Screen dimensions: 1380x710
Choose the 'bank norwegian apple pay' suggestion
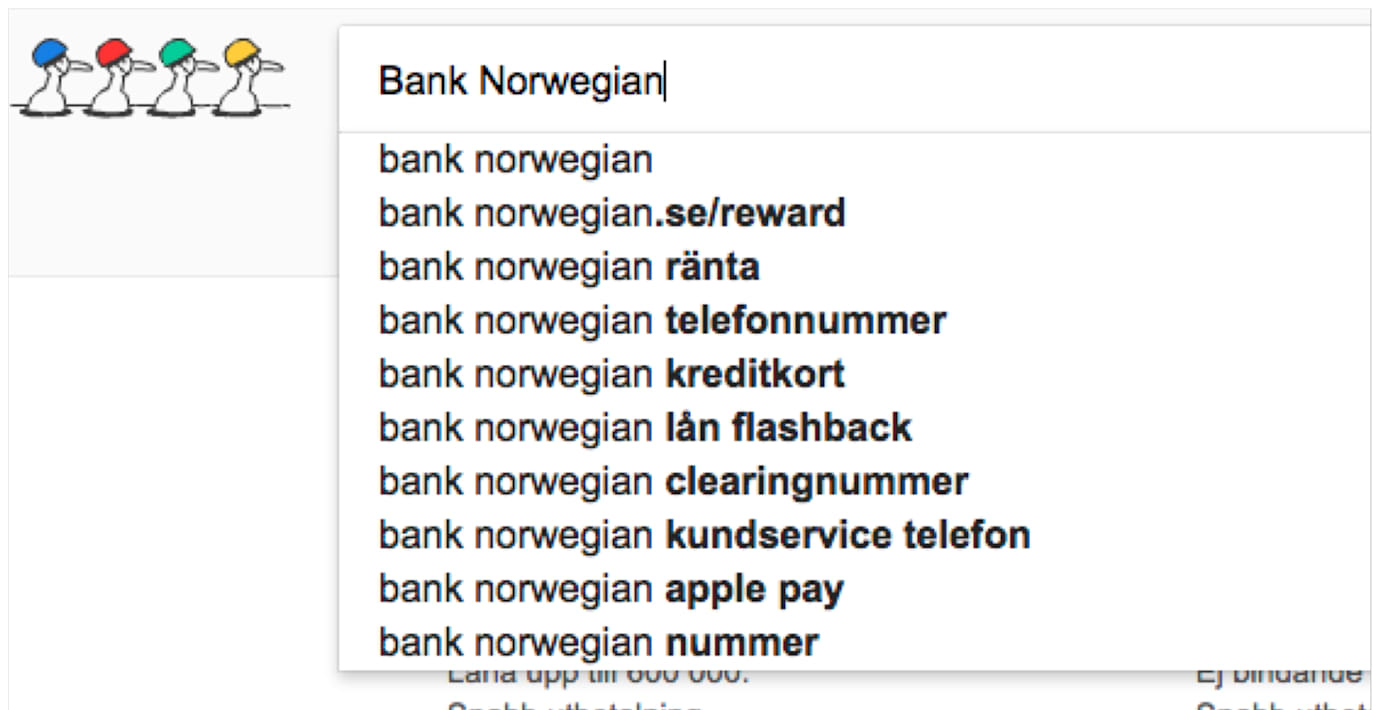tap(610, 589)
